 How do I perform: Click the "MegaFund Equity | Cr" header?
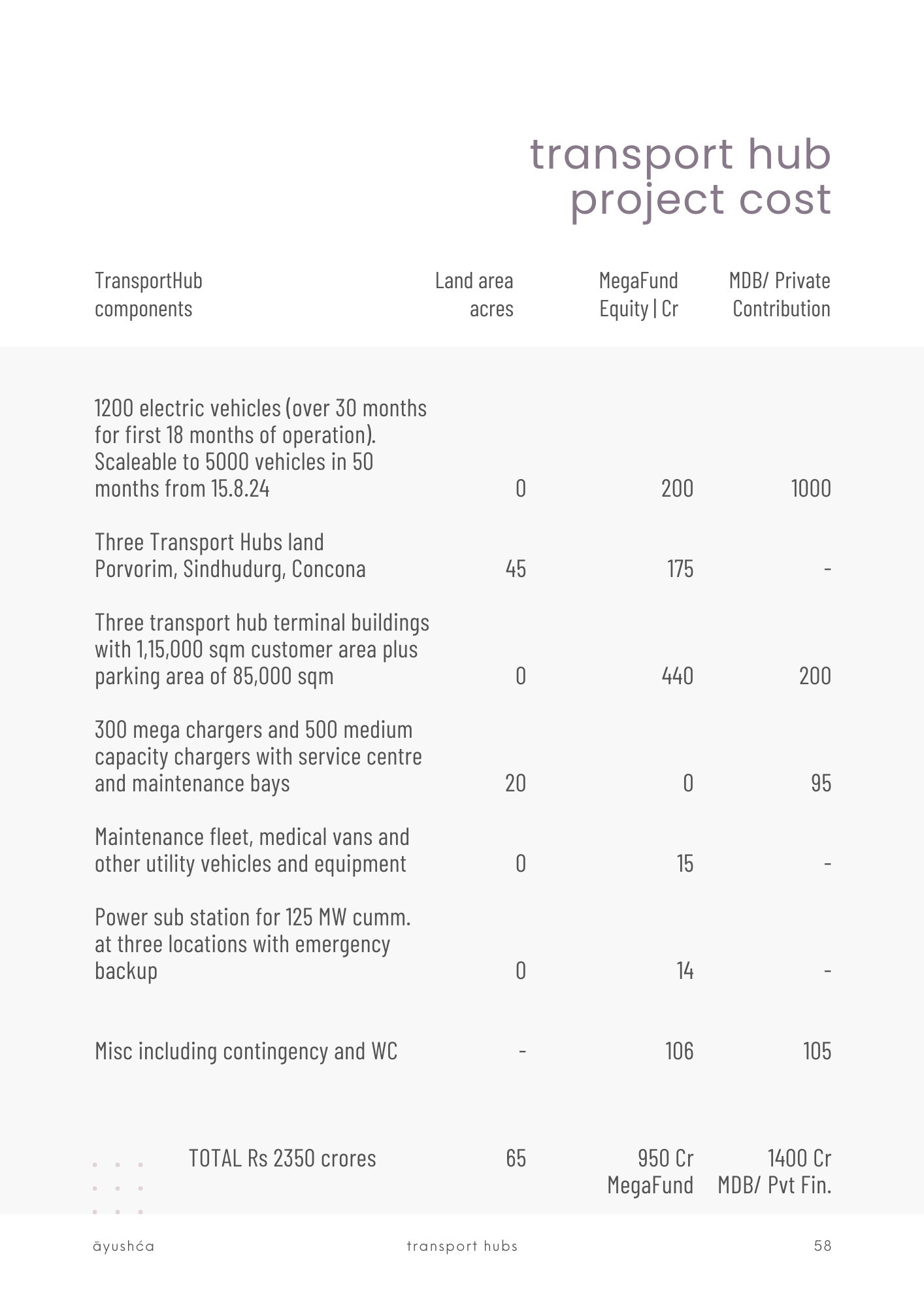638,294
